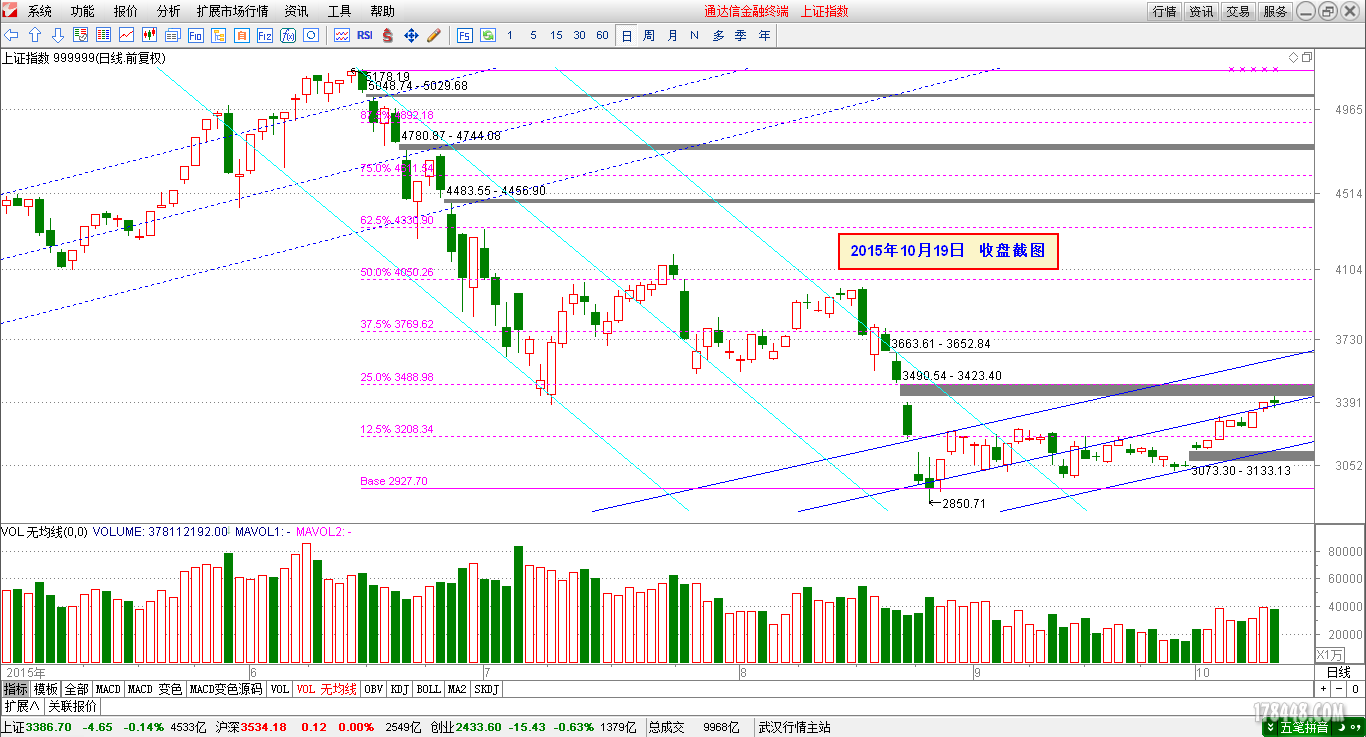Click the stacked windows icon at chart corner
1366x737 pixels.
[1305, 57]
